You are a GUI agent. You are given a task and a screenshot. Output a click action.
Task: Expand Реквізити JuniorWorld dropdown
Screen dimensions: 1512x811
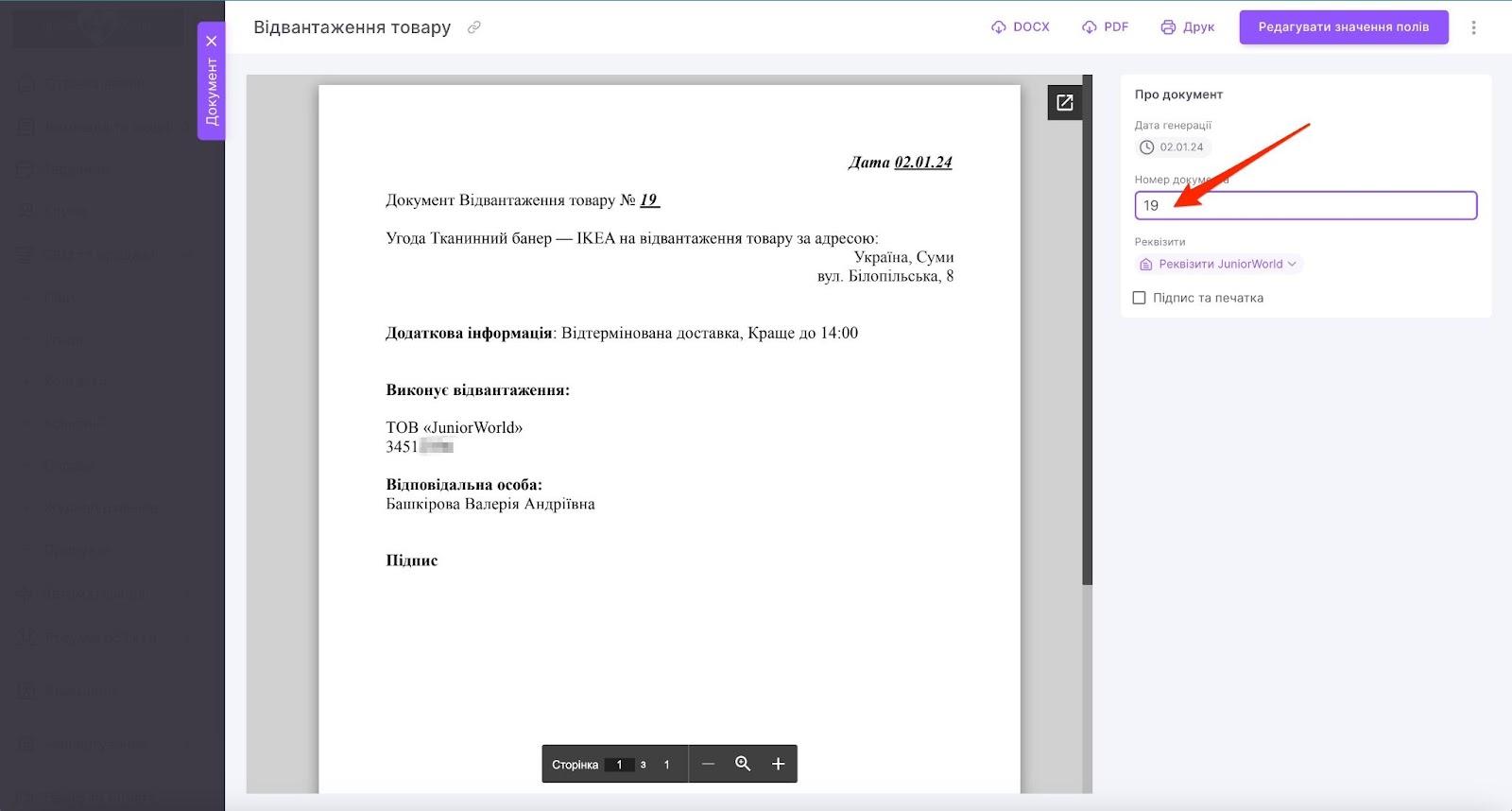tap(1219, 264)
